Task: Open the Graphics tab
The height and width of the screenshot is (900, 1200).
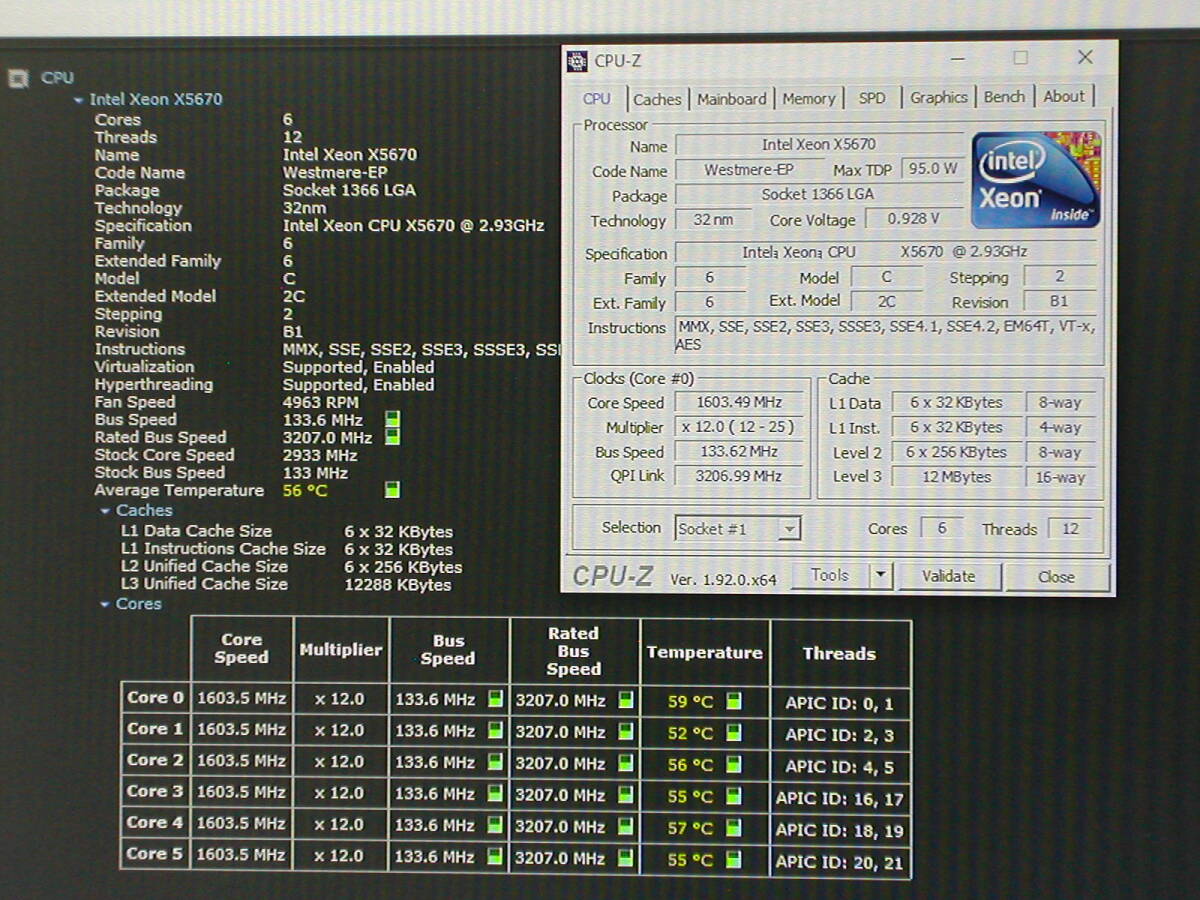Action: coord(939,97)
